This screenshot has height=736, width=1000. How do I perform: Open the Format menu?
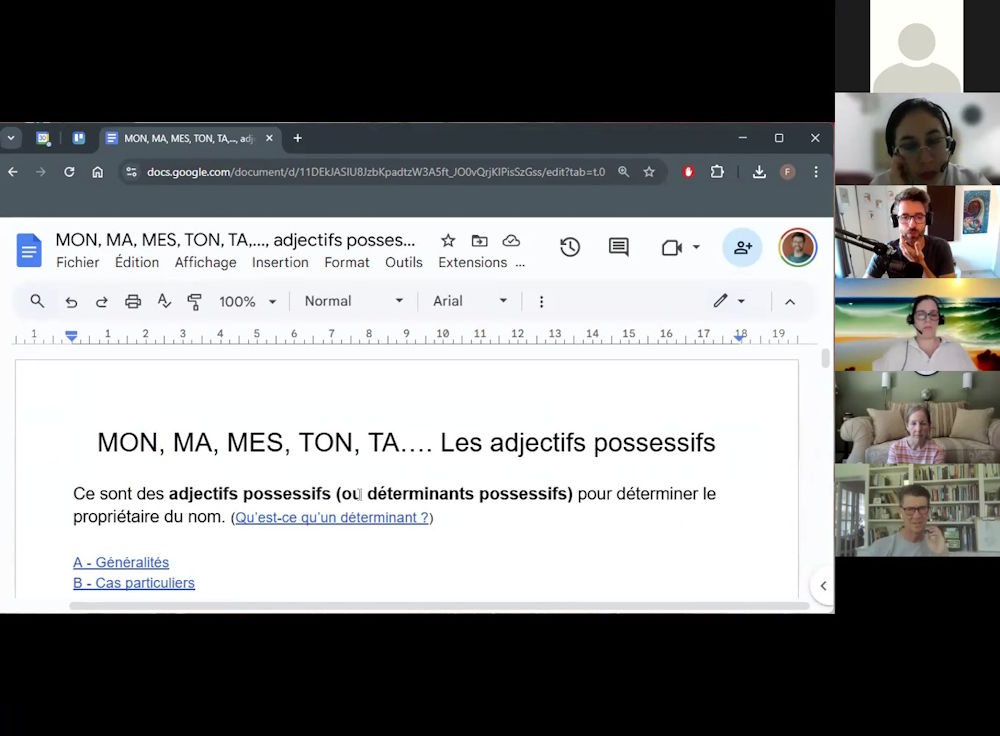tap(347, 262)
